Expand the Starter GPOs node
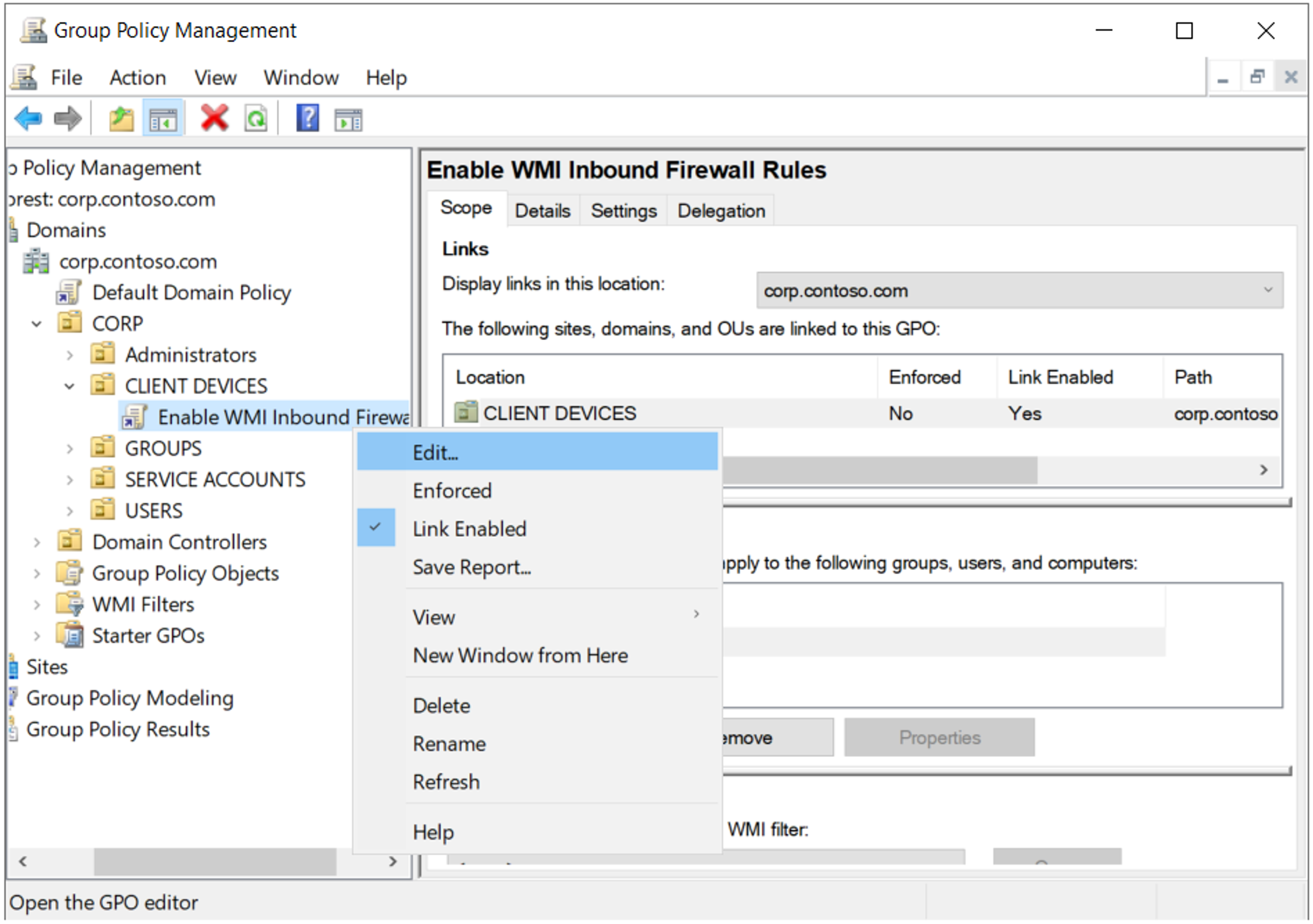The height and width of the screenshot is (924, 1313). [37, 636]
